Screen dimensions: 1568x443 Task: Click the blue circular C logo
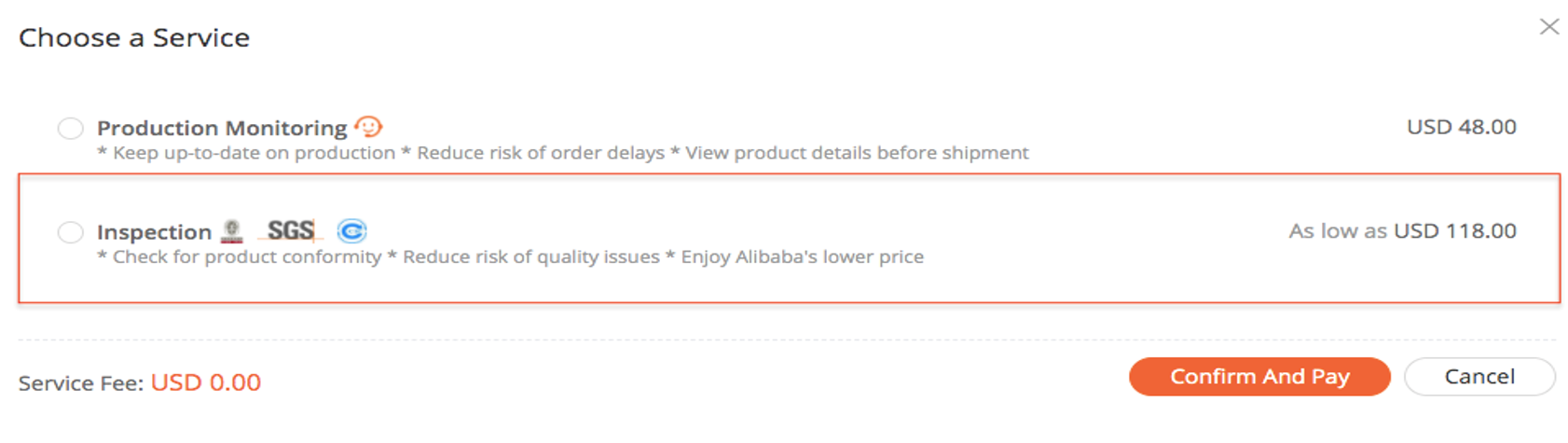pyautogui.click(x=351, y=230)
